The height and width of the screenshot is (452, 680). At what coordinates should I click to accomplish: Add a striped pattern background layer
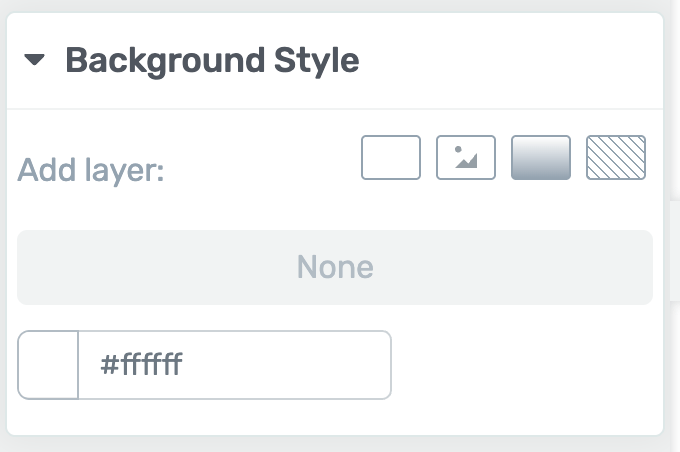coord(616,157)
